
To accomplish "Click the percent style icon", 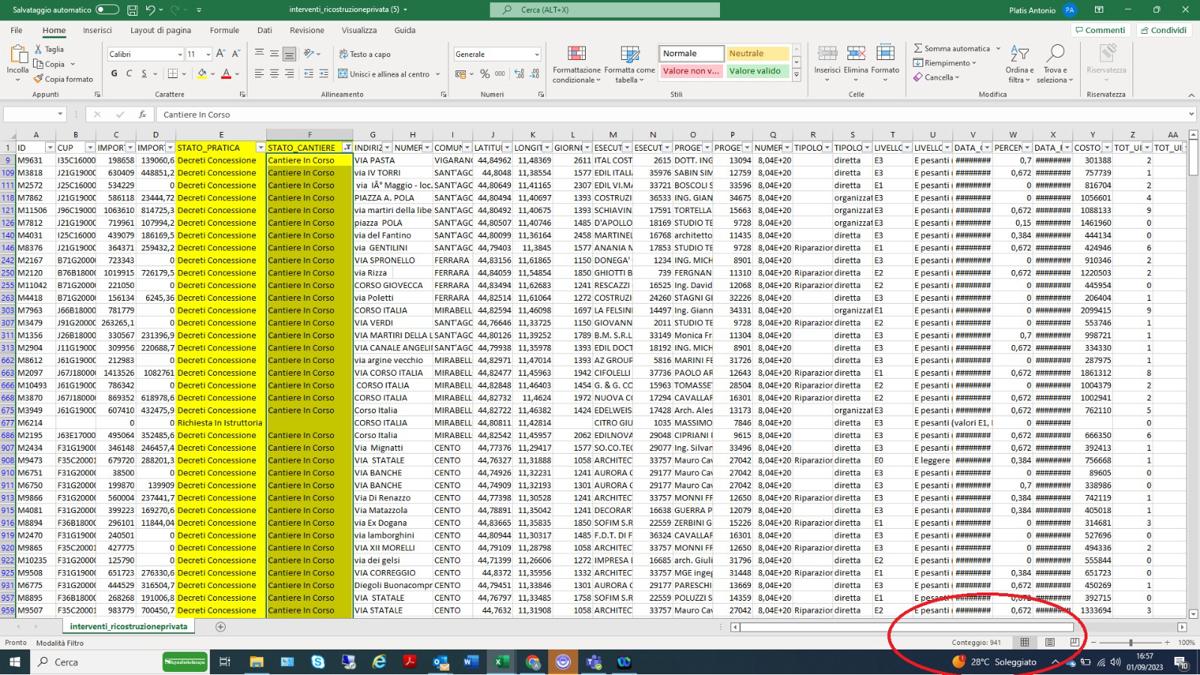I will (485, 74).
